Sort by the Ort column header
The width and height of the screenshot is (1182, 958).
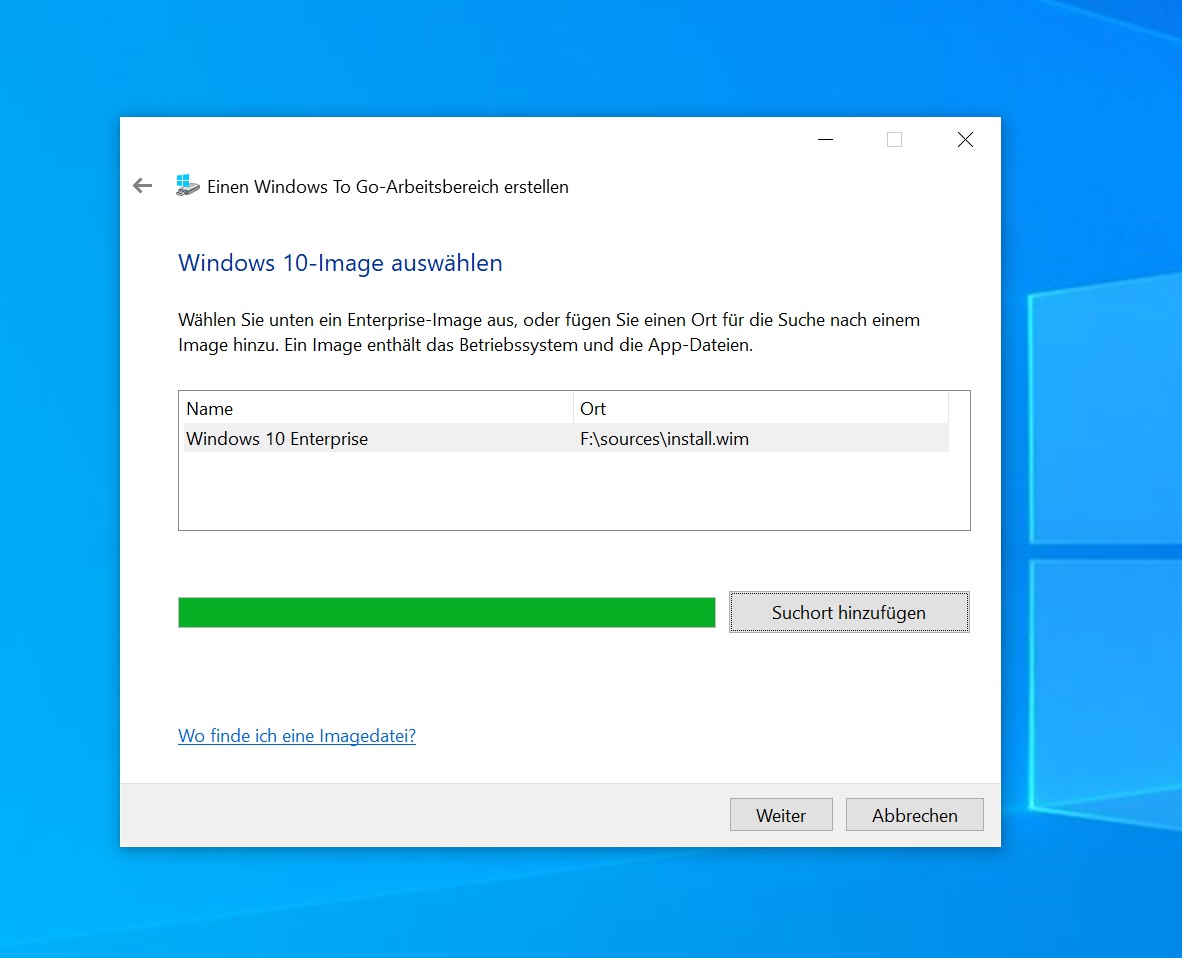761,409
